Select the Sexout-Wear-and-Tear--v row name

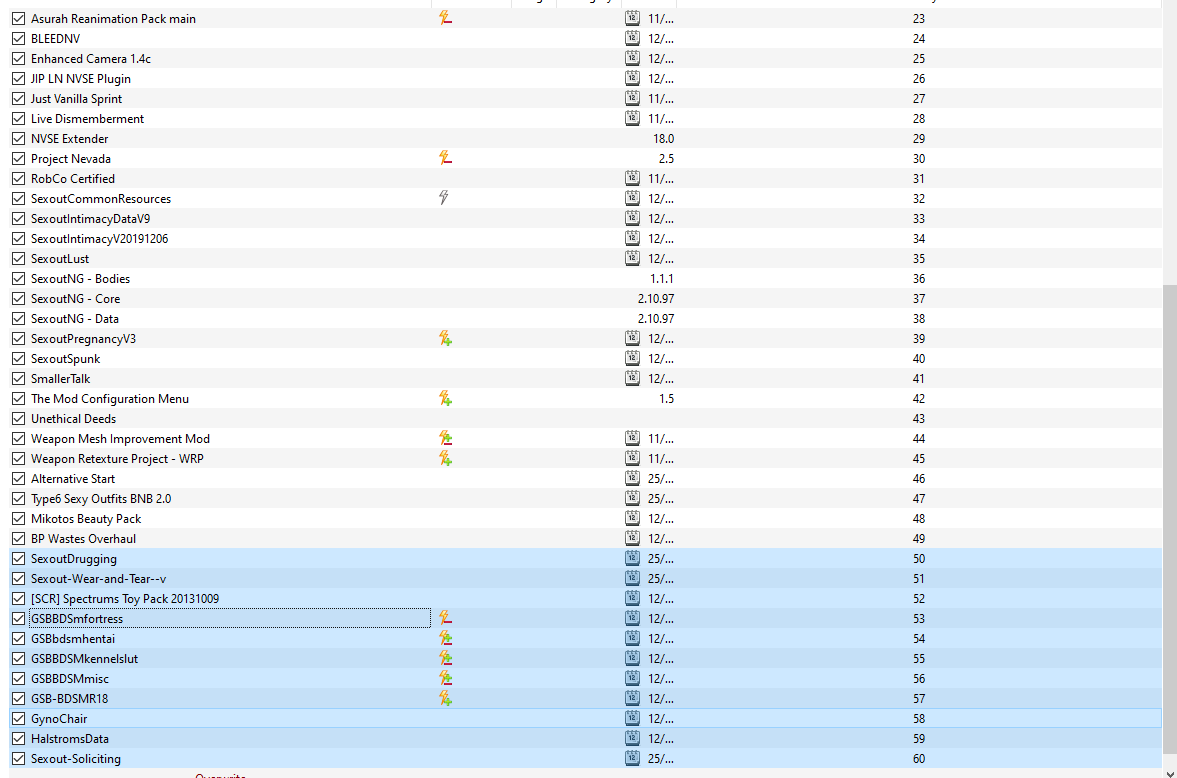coord(98,579)
